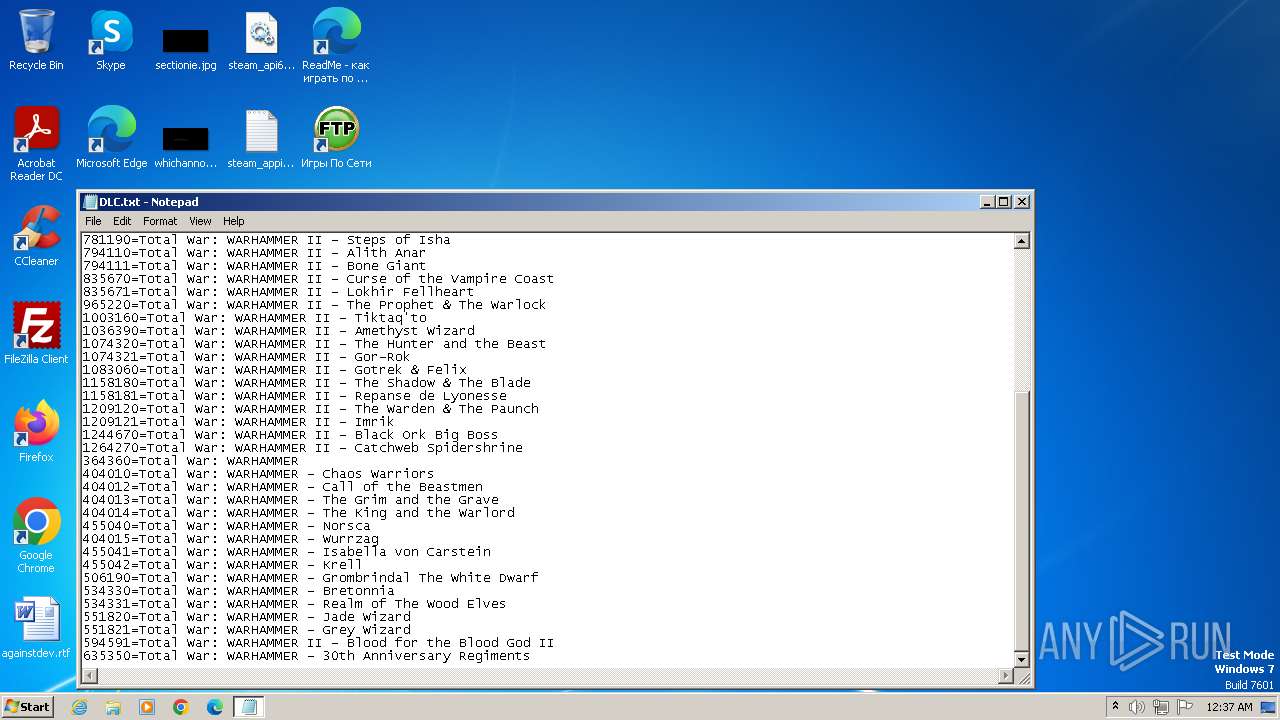This screenshot has height=720, width=1280.
Task: Click the Grombrindal The White Dwarf line
Action: (x=310, y=578)
